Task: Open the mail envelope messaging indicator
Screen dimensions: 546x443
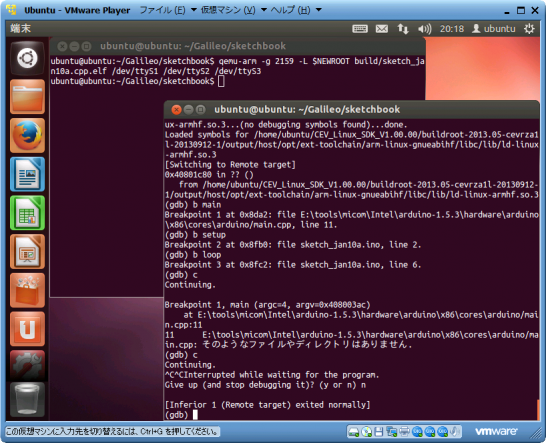Action: click(382, 29)
